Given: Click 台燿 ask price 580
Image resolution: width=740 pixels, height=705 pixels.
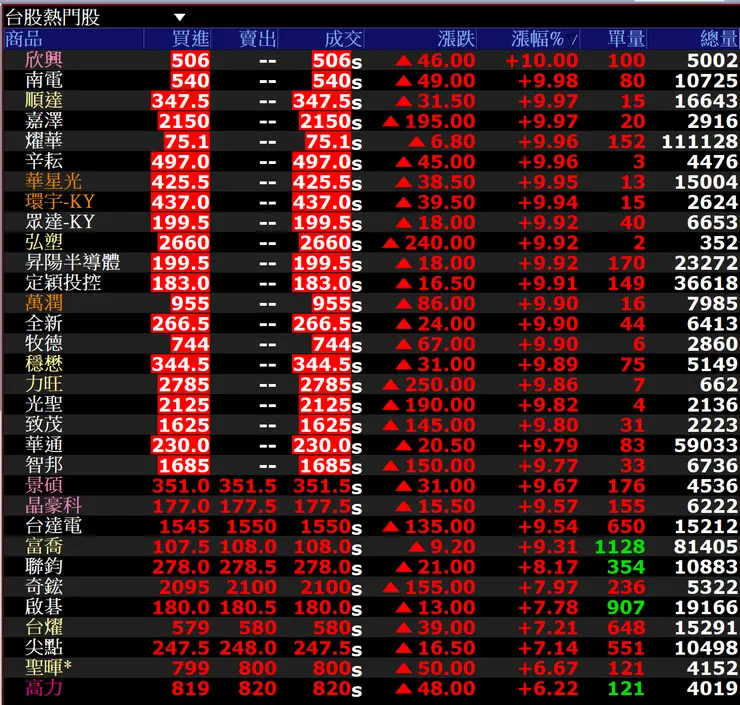Looking at the screenshot, I should click(257, 628).
